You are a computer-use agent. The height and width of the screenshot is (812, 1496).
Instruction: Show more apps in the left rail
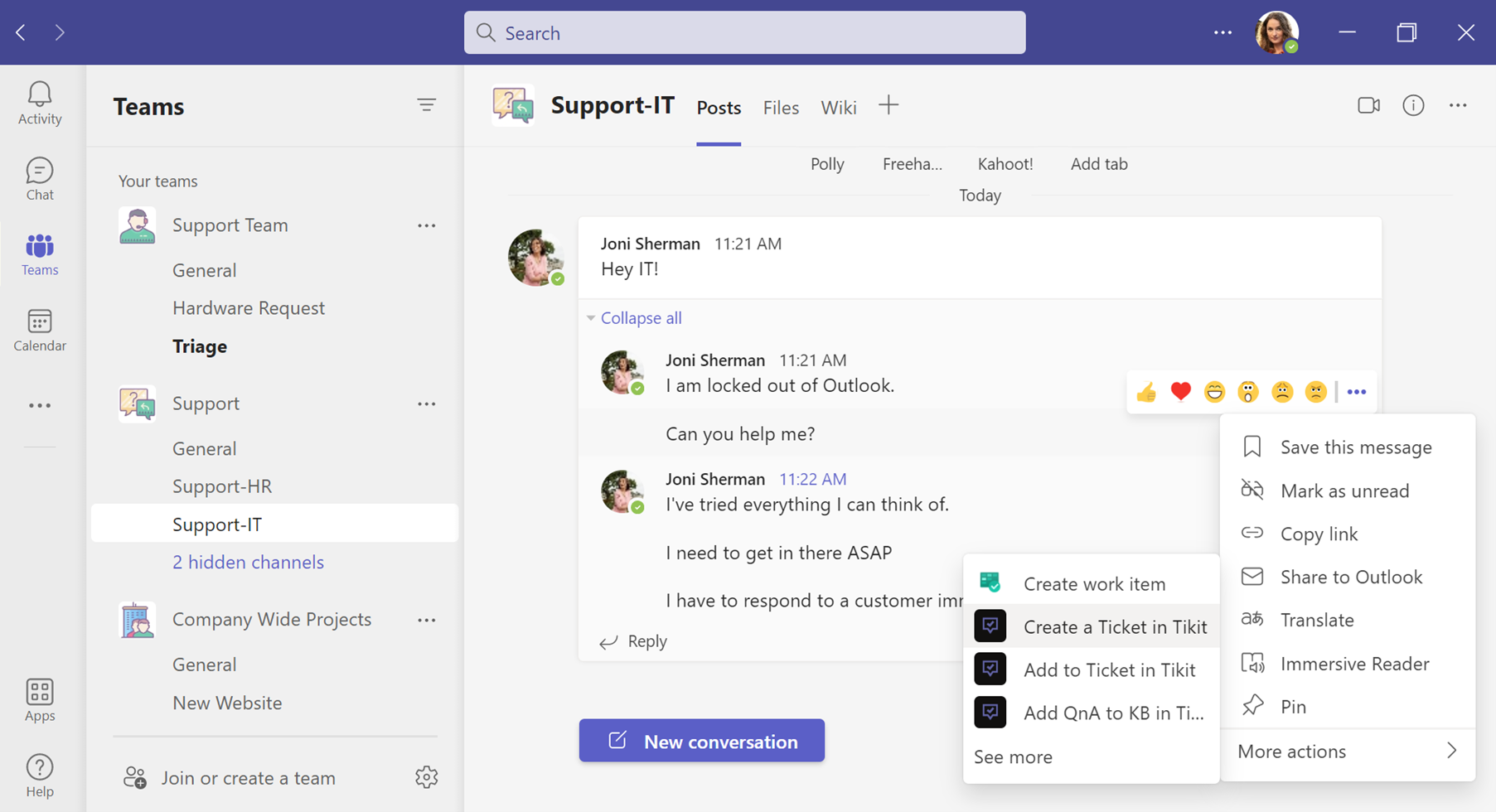[x=40, y=406]
